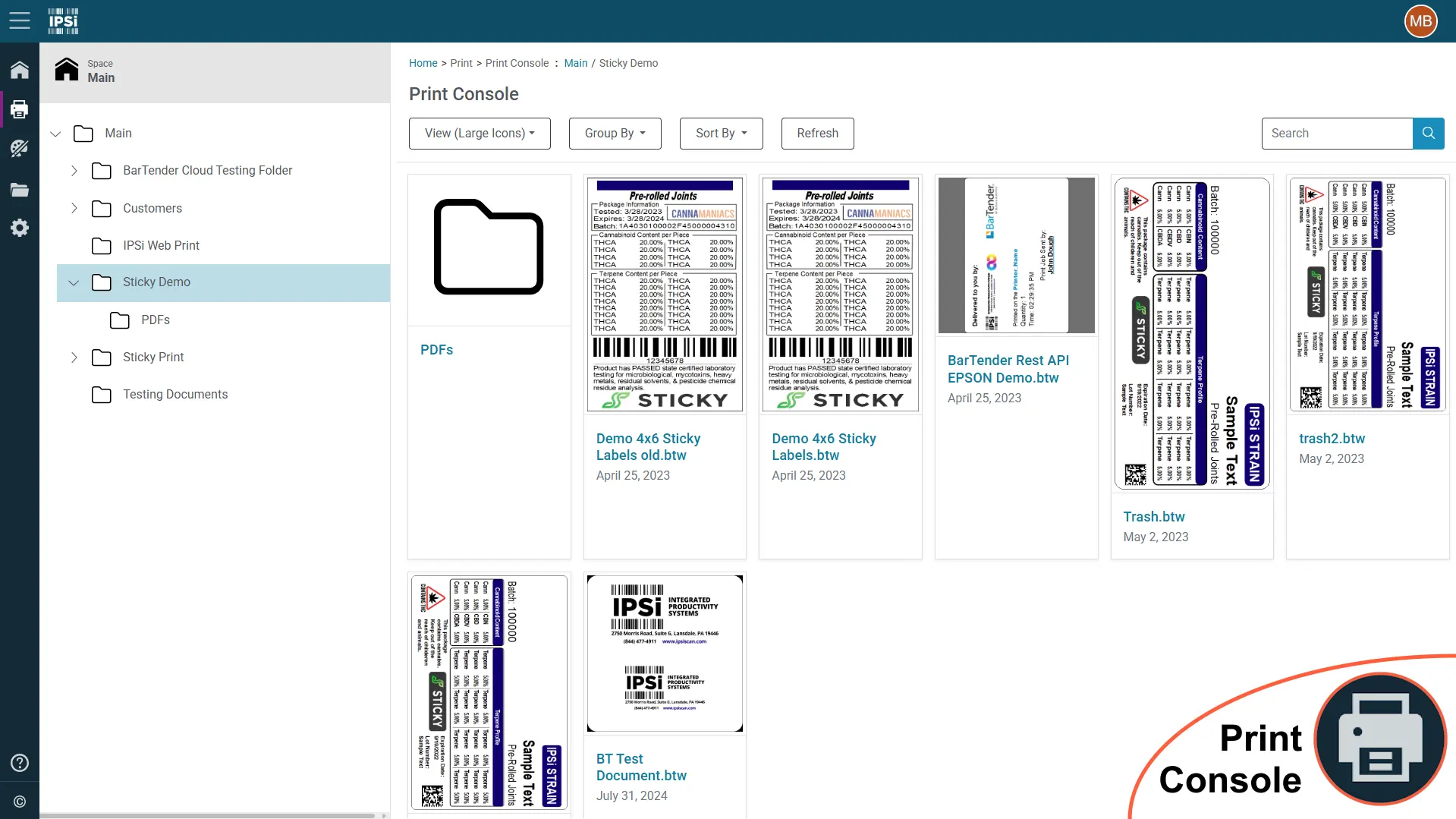Open the Group By dropdown
Viewport: 1456px width, 819px height.
pos(615,133)
